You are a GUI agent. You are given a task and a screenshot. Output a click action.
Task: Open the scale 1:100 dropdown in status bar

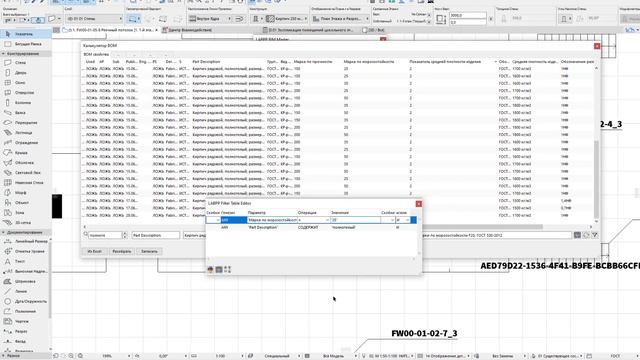coord(242,356)
